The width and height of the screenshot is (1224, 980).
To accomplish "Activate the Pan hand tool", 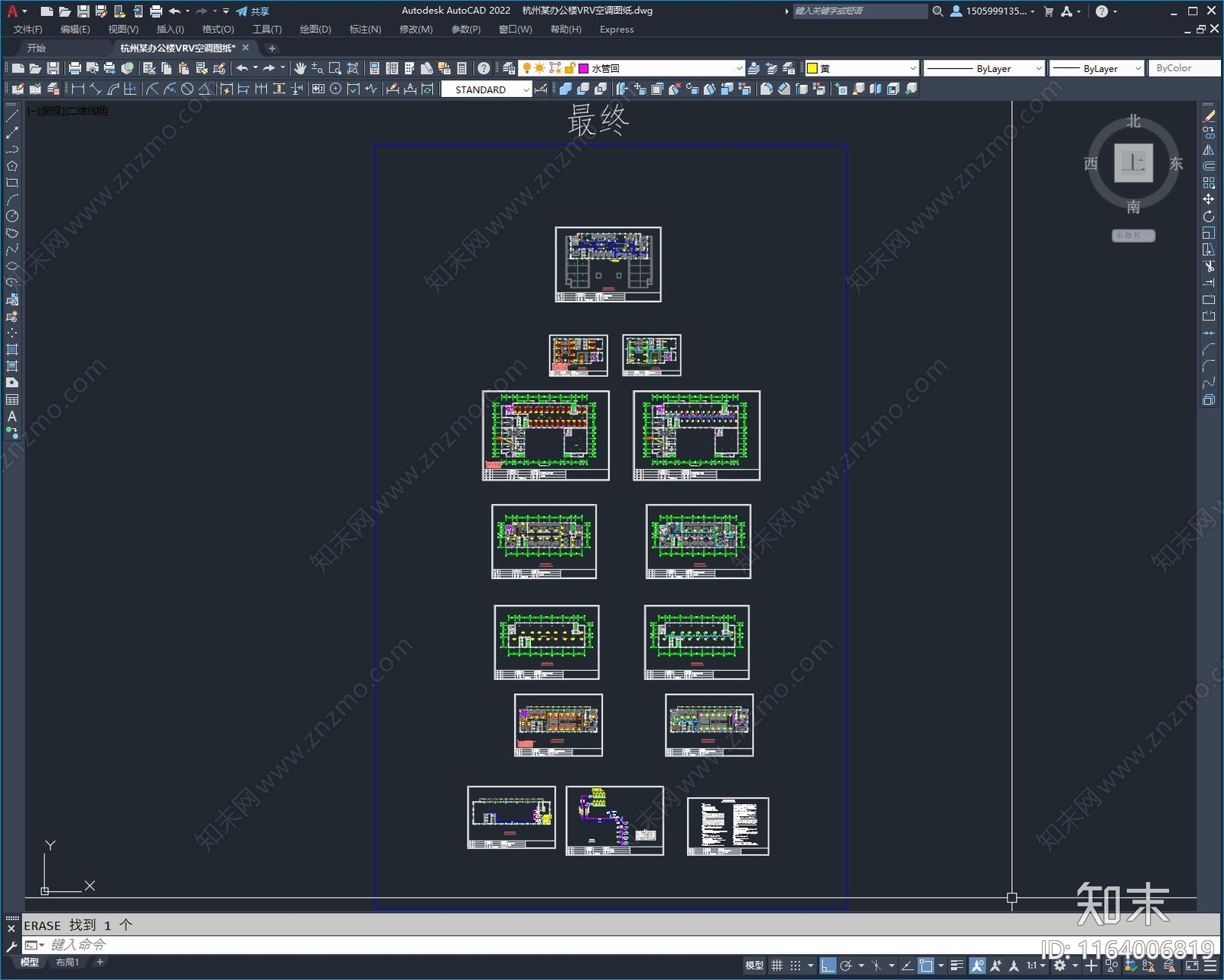I will (300, 69).
